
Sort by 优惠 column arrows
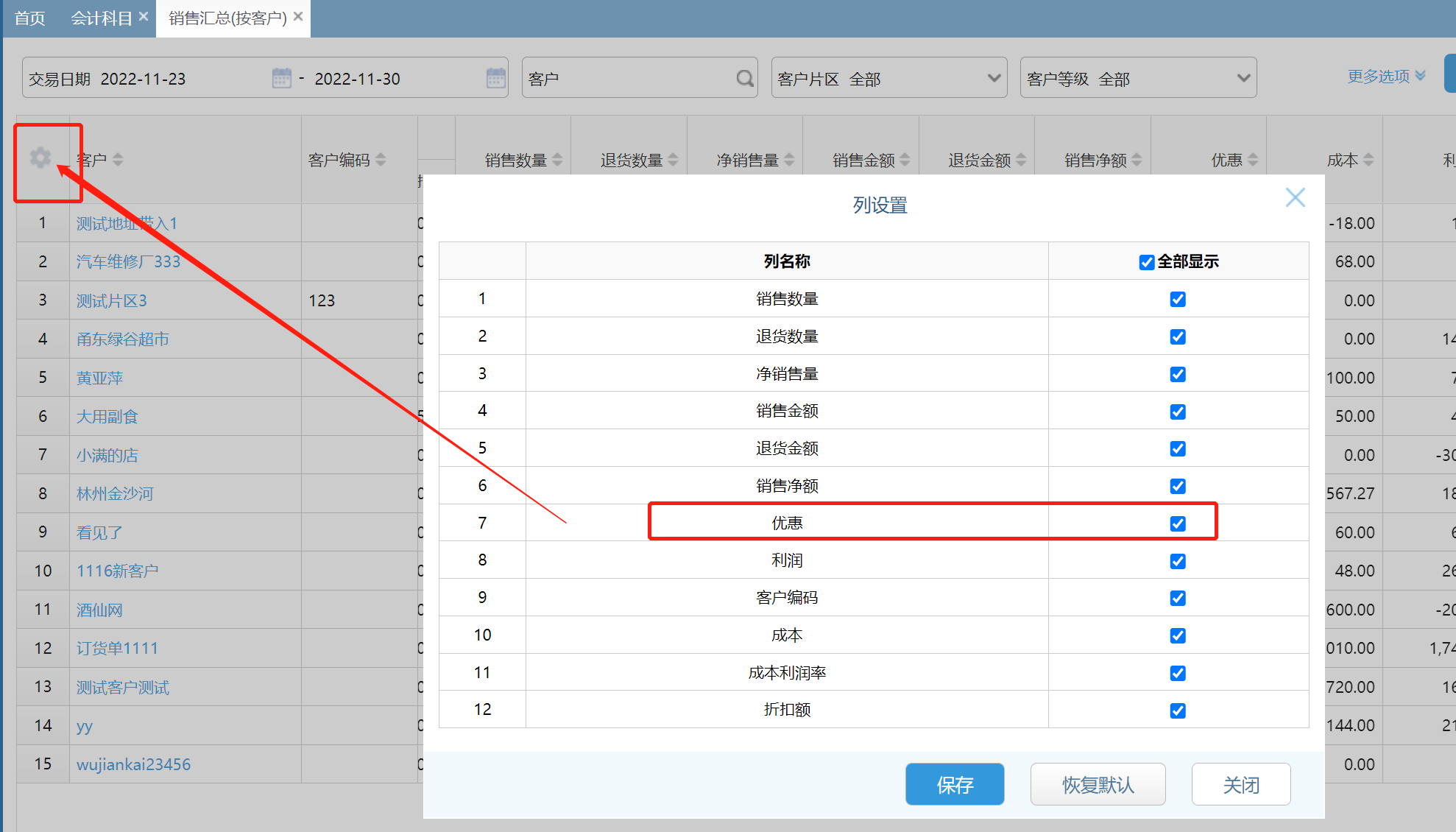(x=1253, y=160)
